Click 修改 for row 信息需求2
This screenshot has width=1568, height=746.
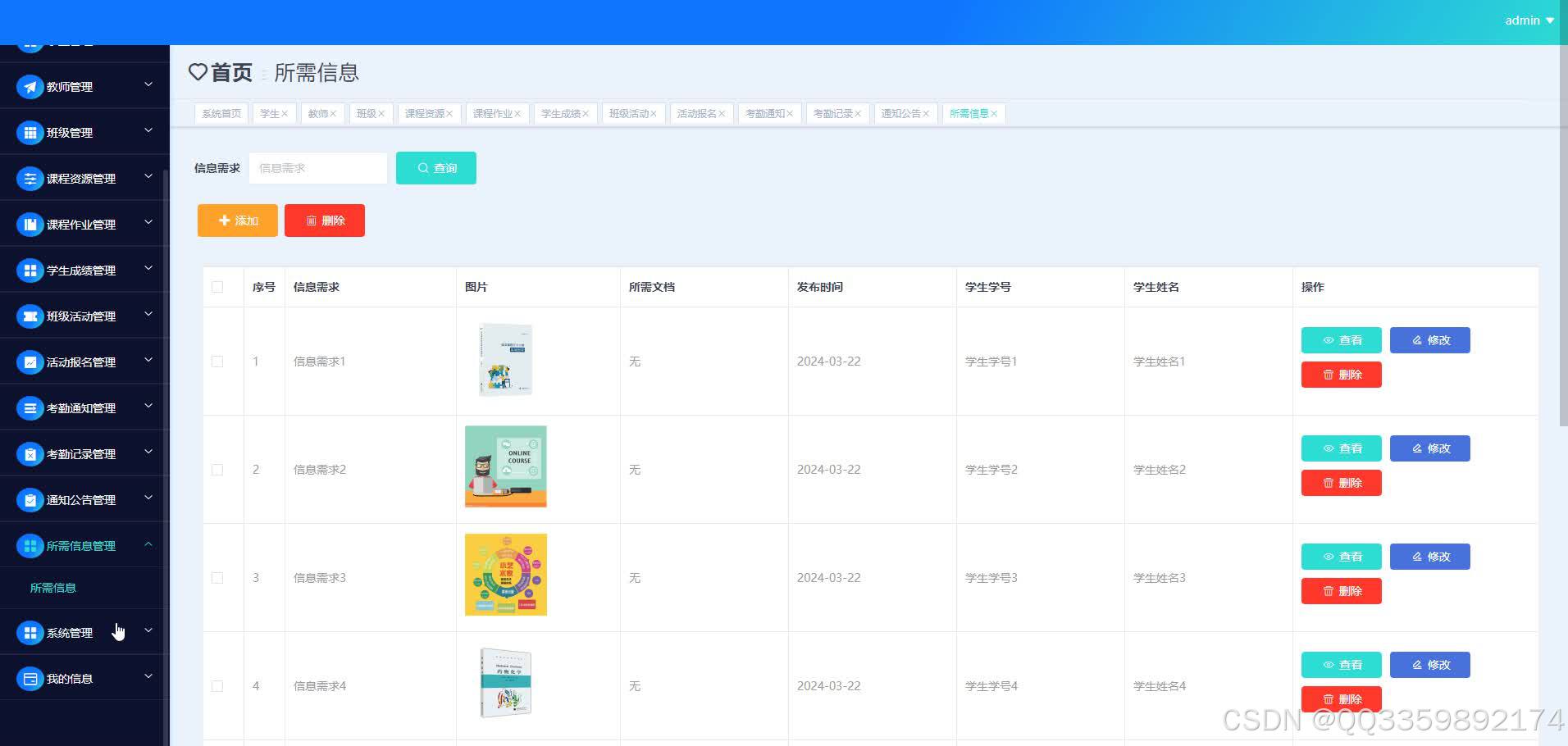(x=1430, y=448)
